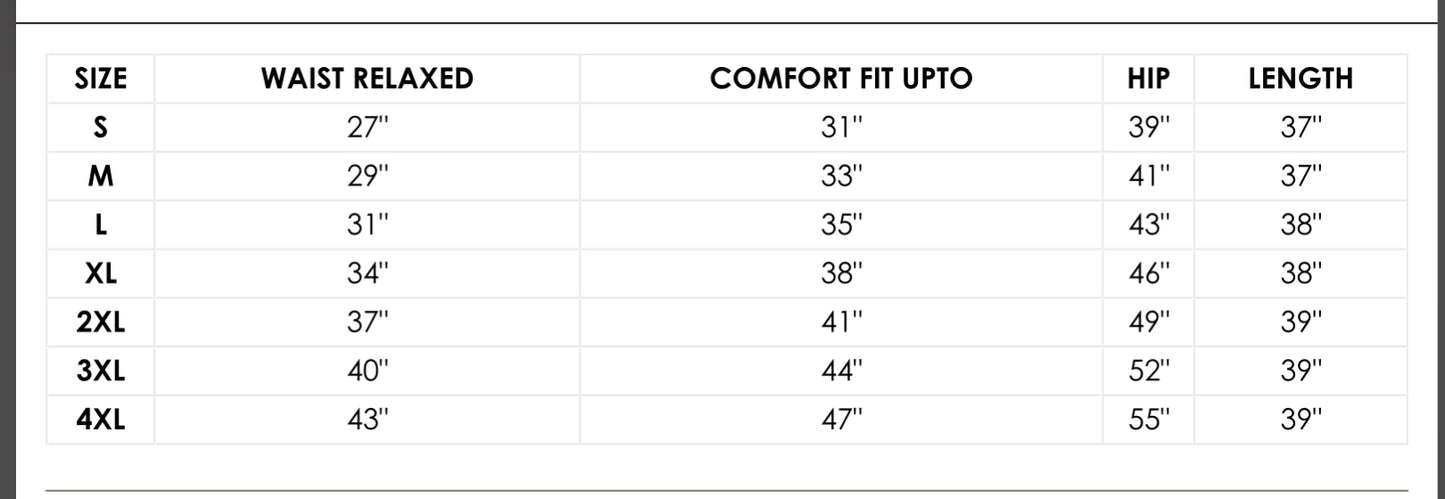This screenshot has width=1445, height=499.
Task: Click the 34" relaxed waist value for XL
Action: pyautogui.click(x=366, y=274)
